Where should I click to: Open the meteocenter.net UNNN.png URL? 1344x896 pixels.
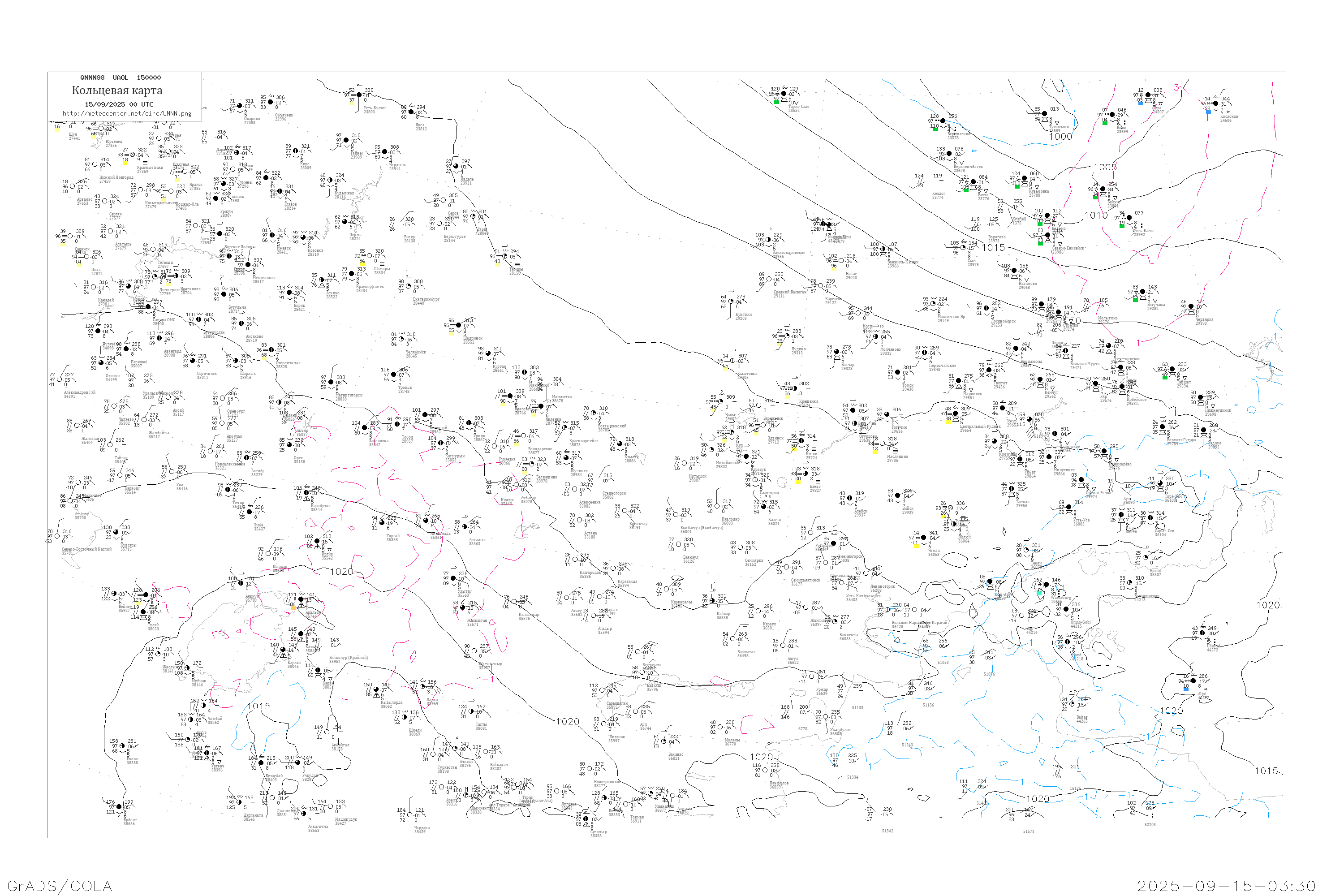pyautogui.click(x=127, y=113)
